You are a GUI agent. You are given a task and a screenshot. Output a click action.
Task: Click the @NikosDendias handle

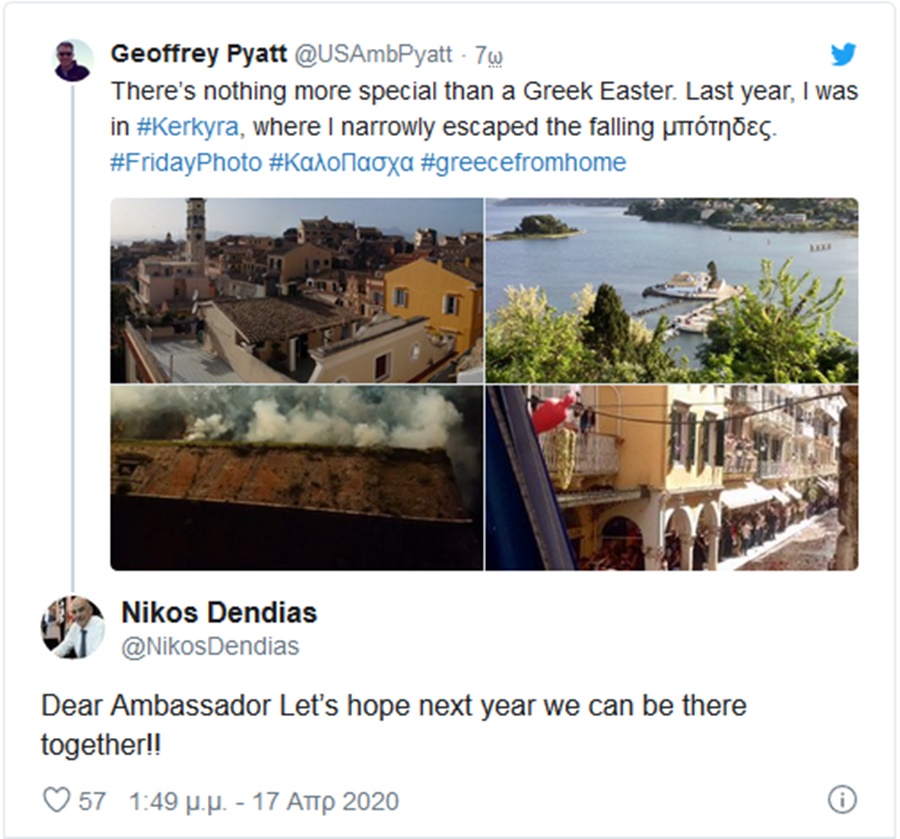click(210, 647)
